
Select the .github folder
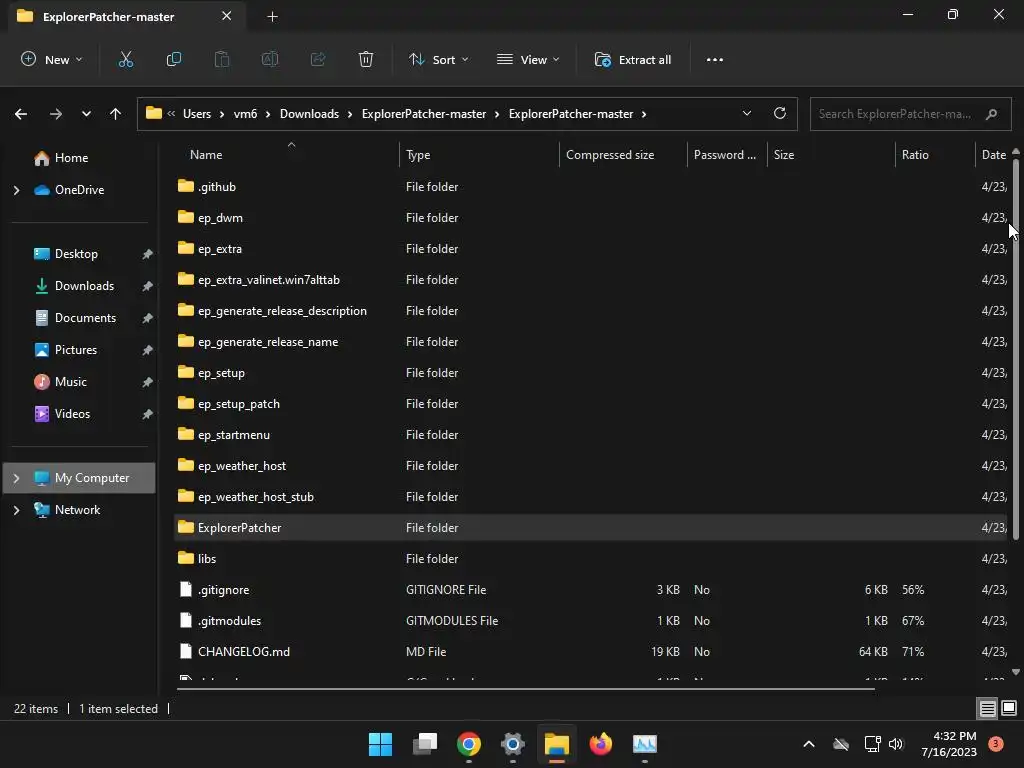coord(590,187)
